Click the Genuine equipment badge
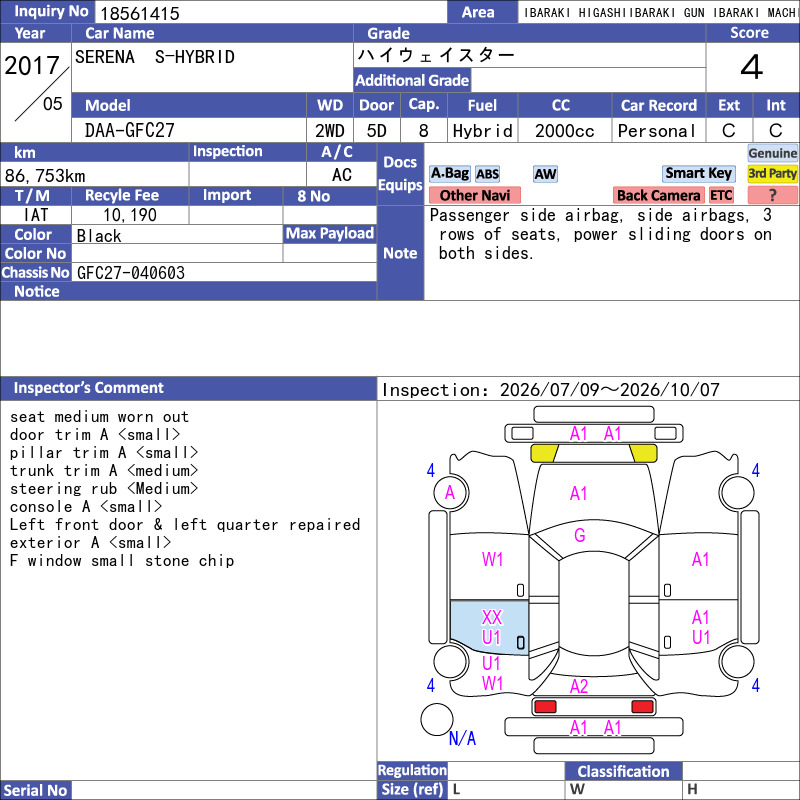 coord(772,153)
